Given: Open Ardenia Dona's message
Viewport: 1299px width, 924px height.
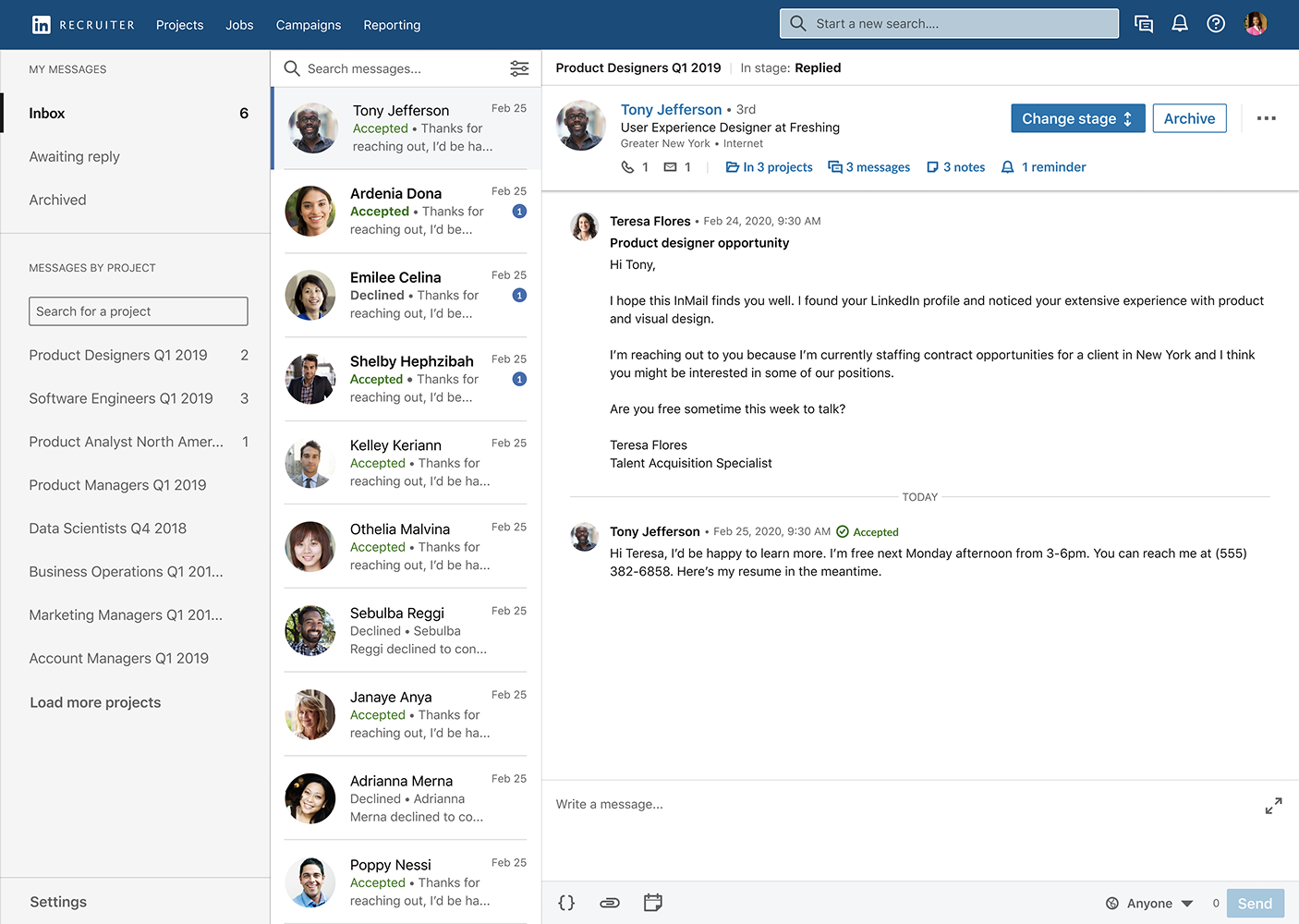Looking at the screenshot, I should [407, 212].
